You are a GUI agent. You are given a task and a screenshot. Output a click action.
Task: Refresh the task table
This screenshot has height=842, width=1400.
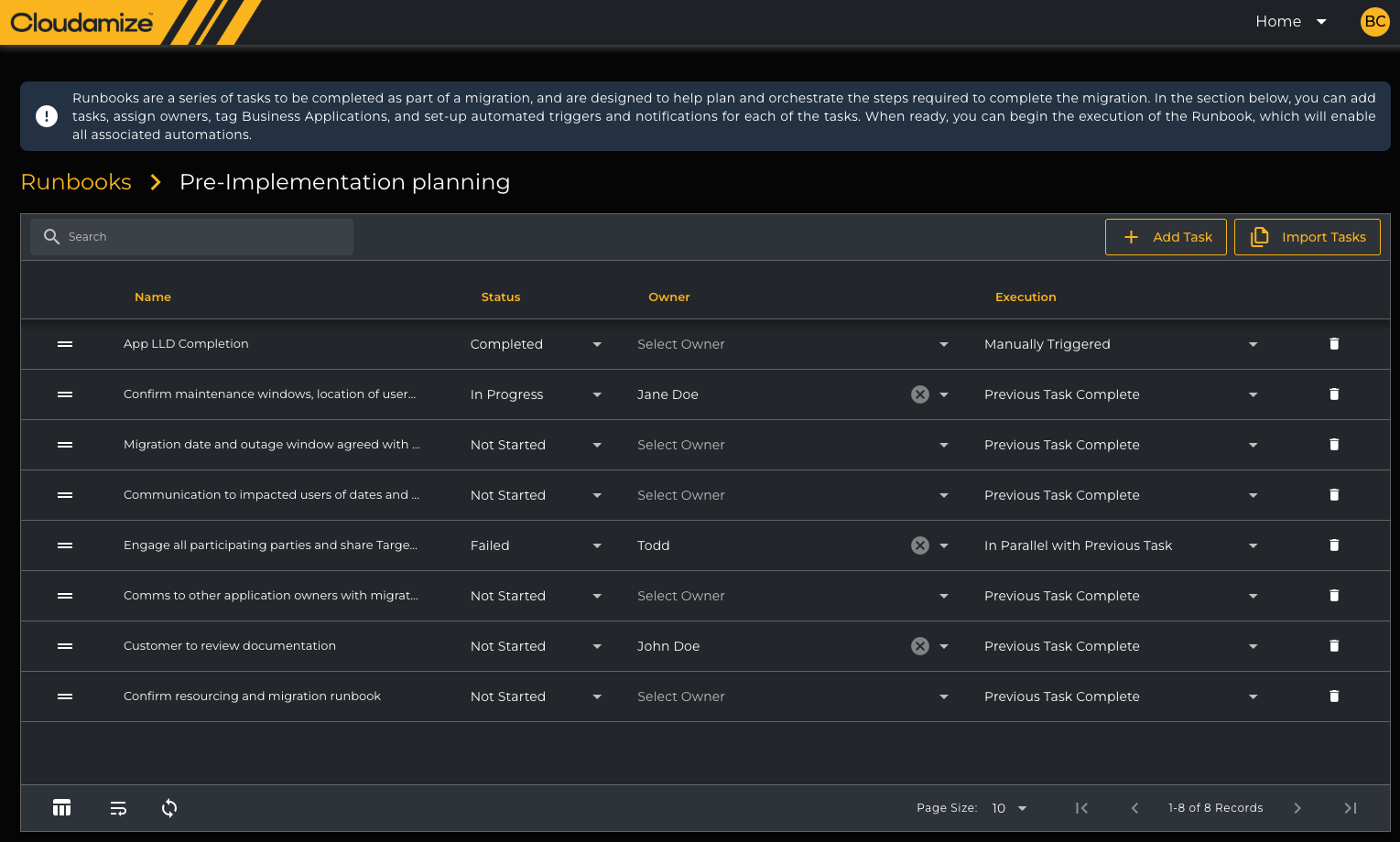click(x=169, y=808)
